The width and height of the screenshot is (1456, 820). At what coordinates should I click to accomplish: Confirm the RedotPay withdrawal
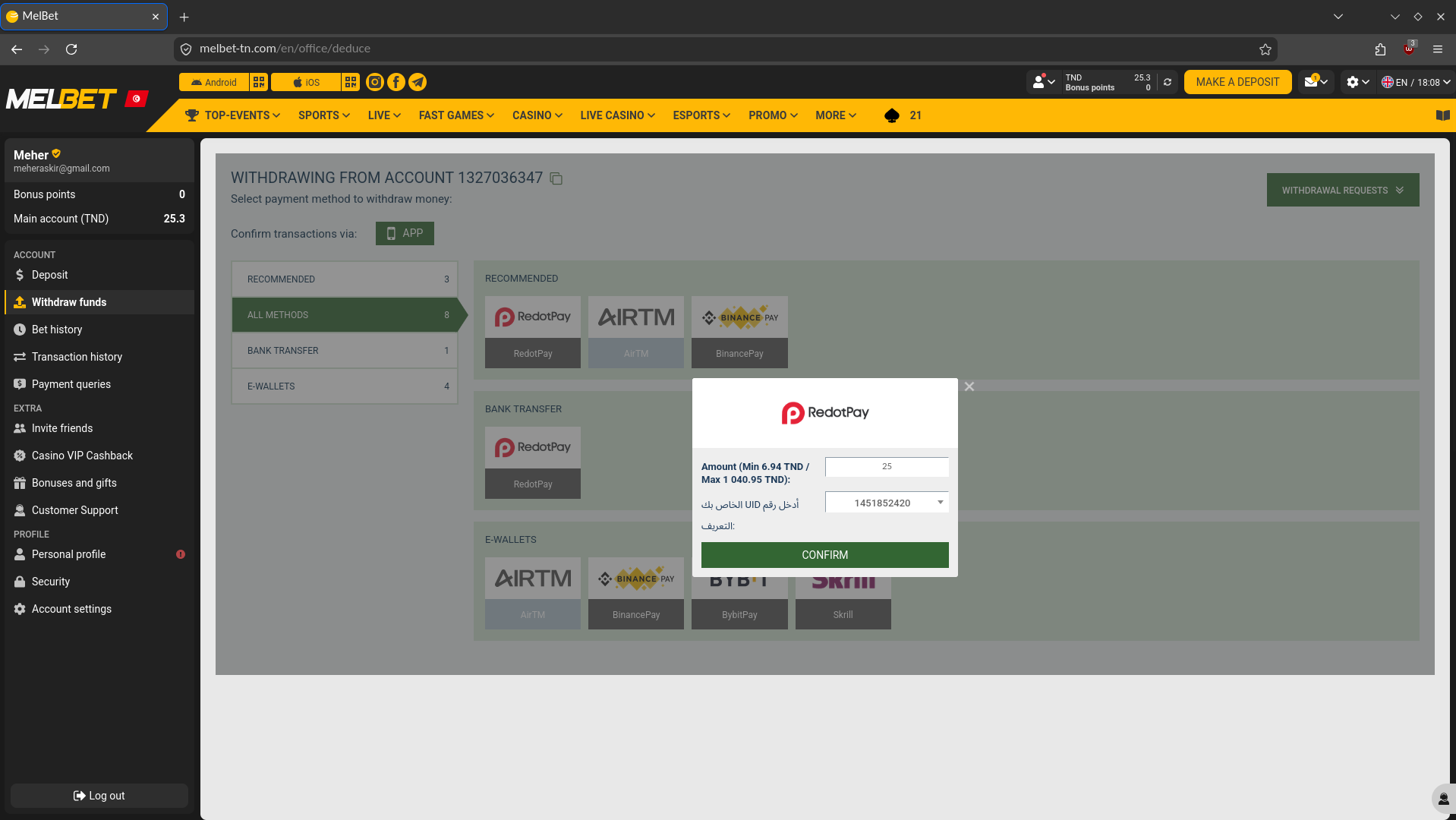(x=825, y=555)
